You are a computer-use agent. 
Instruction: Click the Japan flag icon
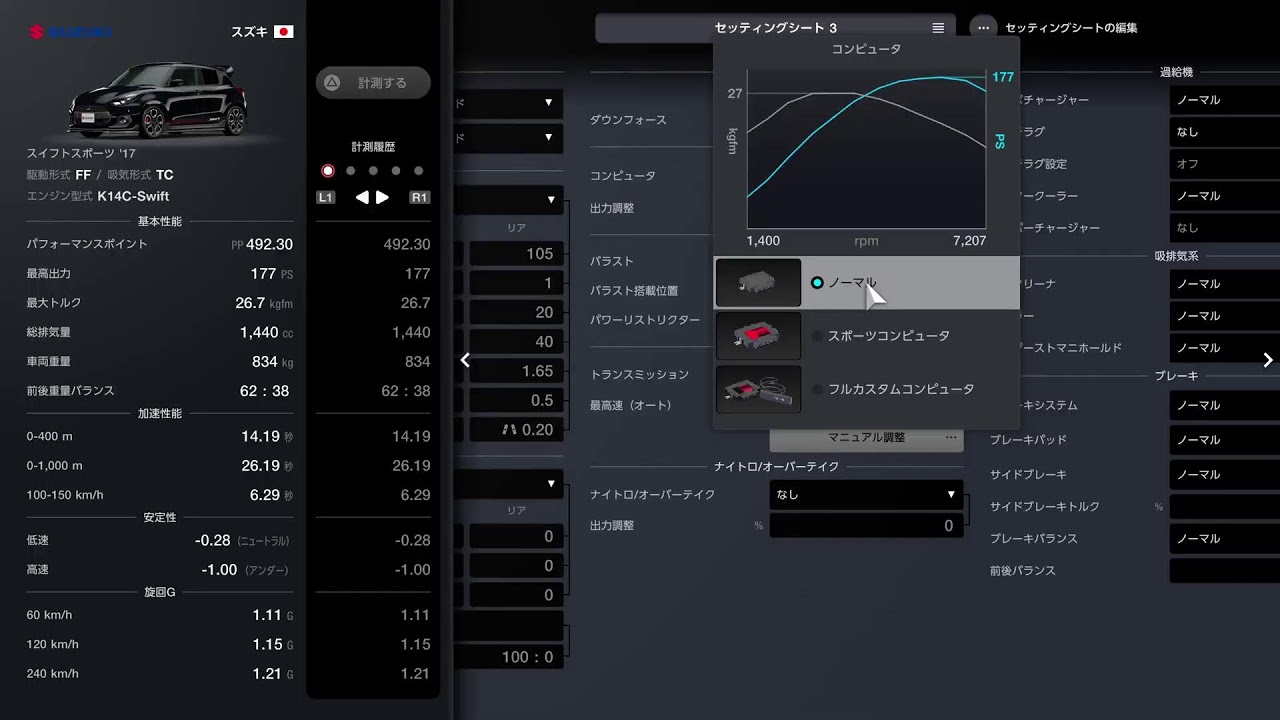pyautogui.click(x=283, y=32)
